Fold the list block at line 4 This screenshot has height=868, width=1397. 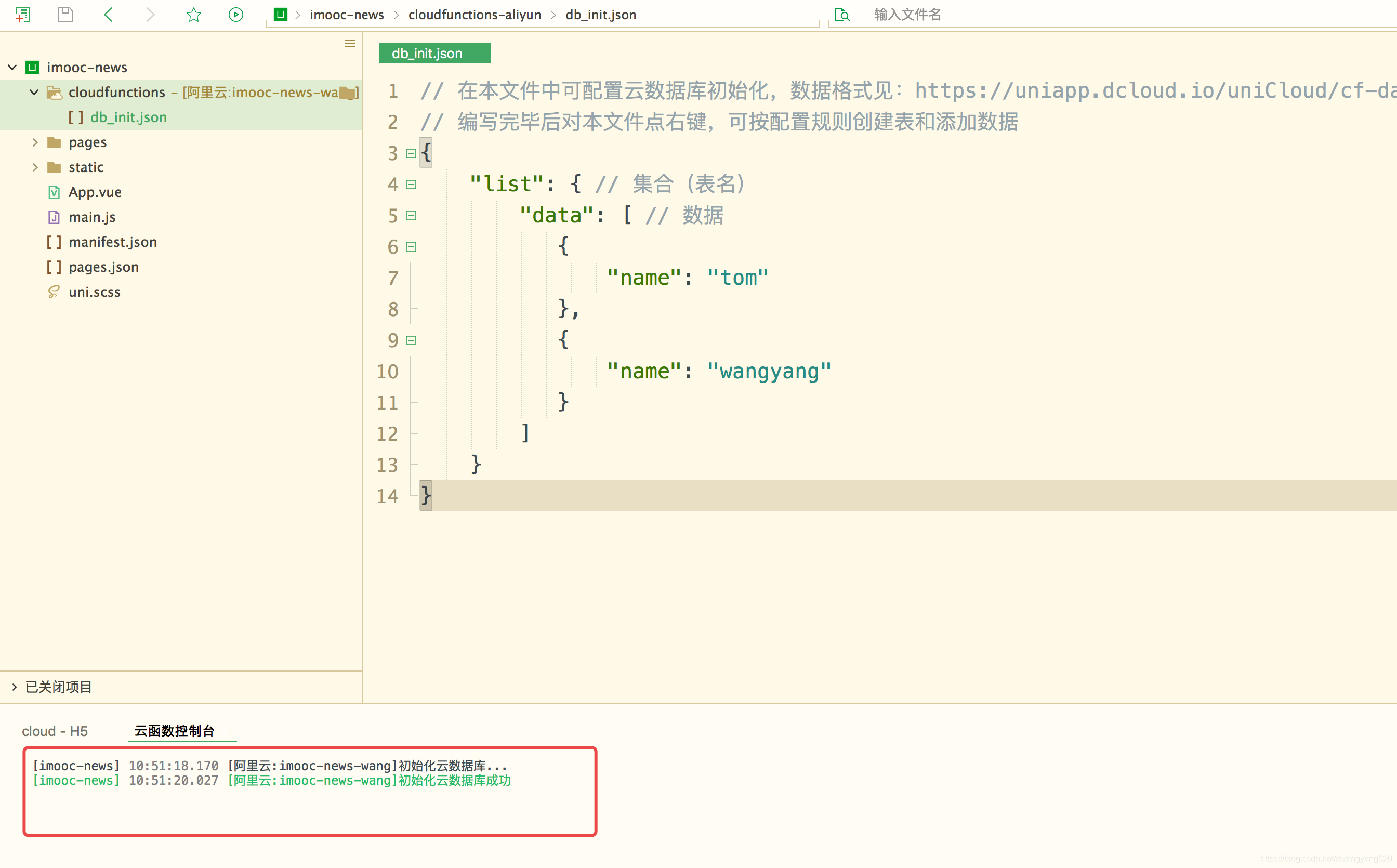pyautogui.click(x=411, y=185)
